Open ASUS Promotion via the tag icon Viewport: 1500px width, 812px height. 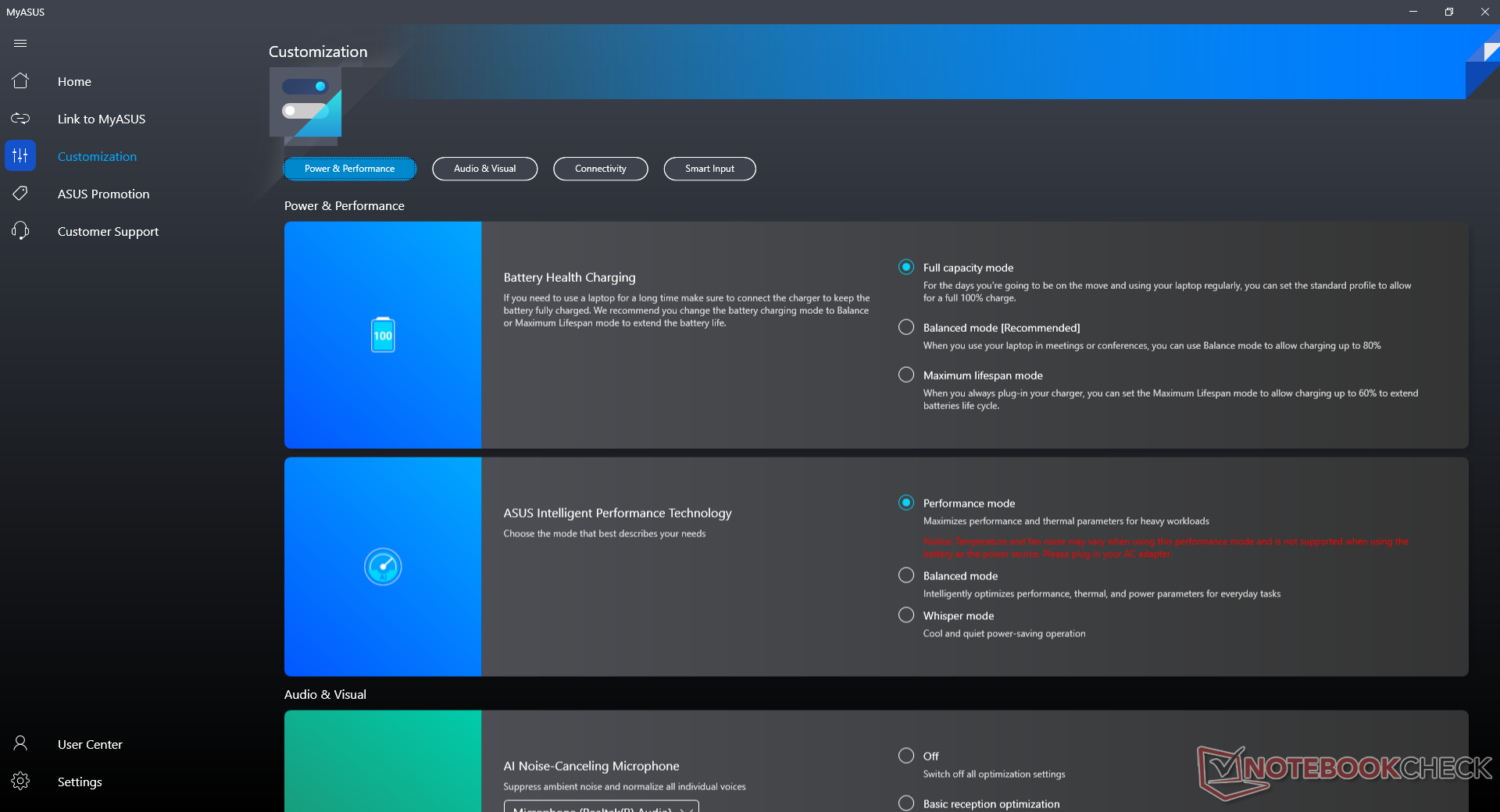point(20,193)
